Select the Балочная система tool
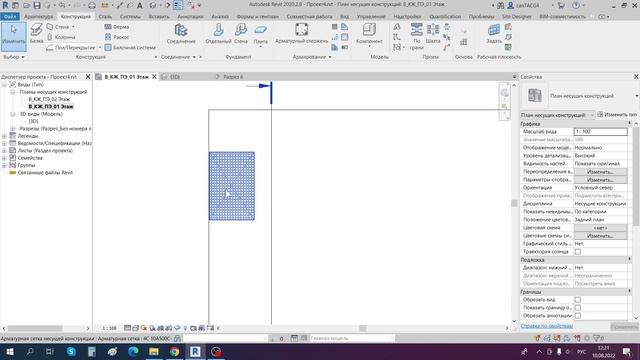 (130, 47)
